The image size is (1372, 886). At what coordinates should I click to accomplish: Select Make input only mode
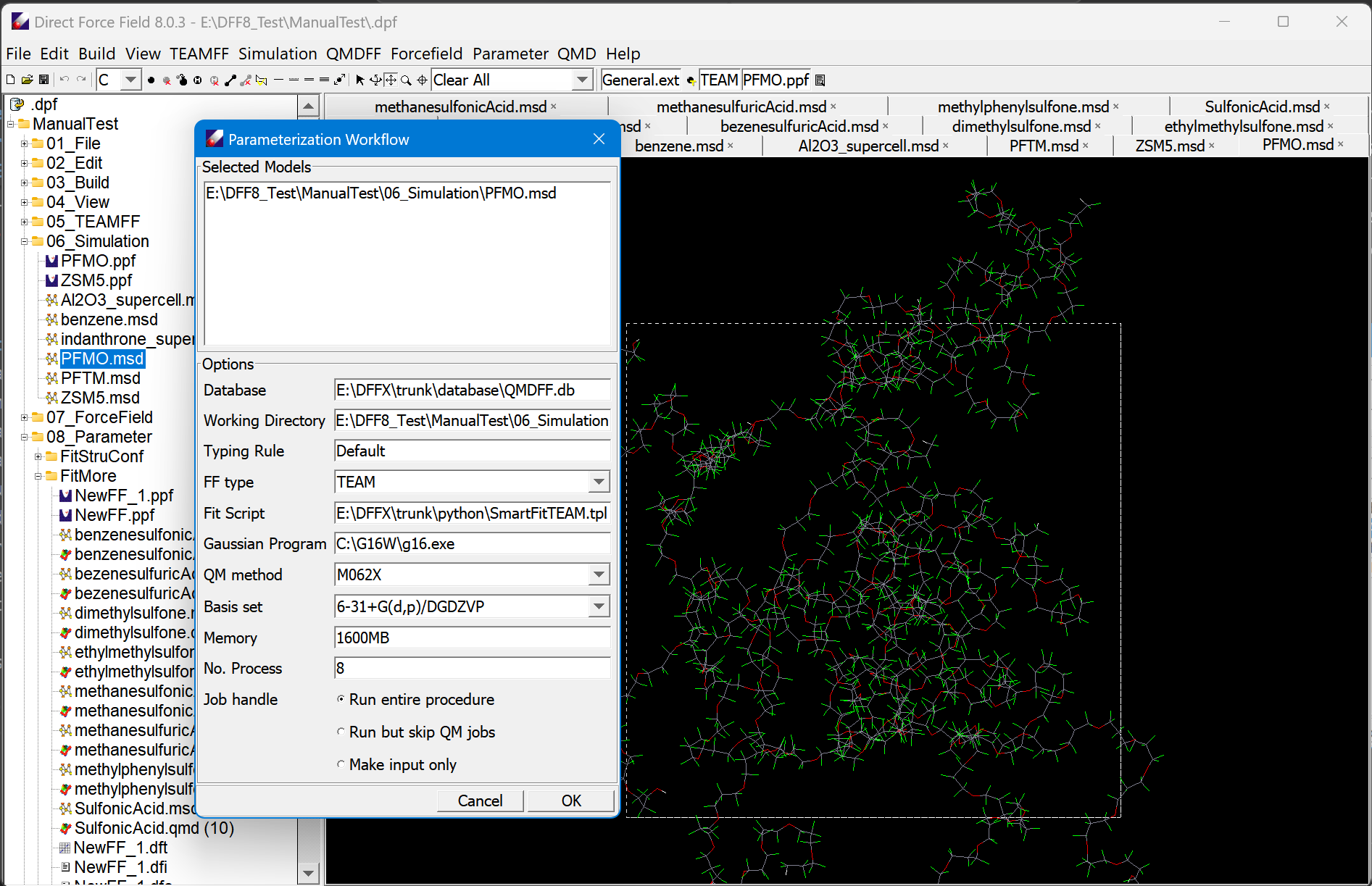coord(341,764)
